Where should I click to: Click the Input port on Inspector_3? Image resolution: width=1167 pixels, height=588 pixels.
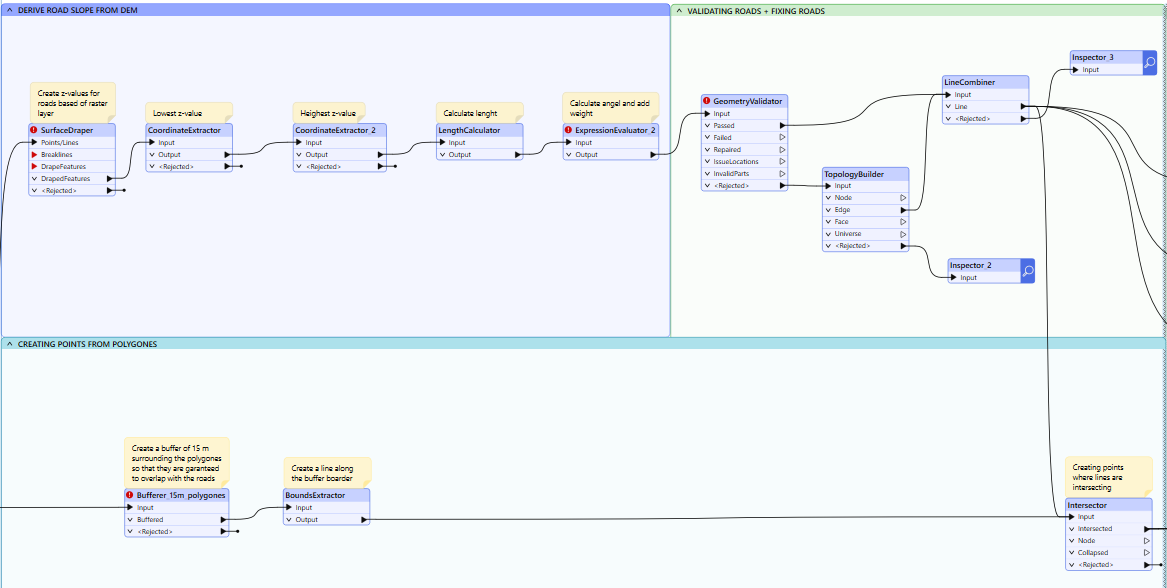[x=1107, y=70]
